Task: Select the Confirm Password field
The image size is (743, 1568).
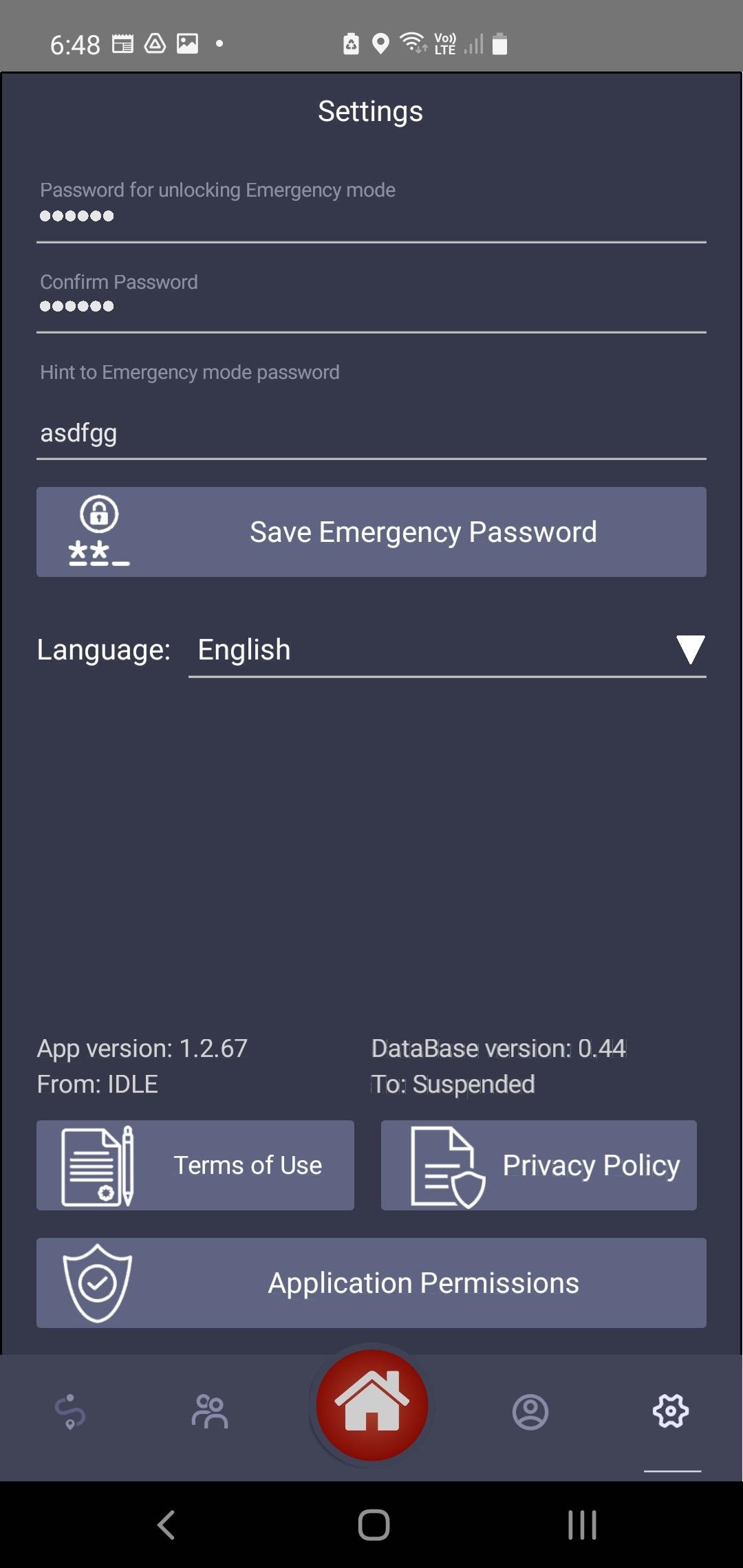Action: pyautogui.click(x=371, y=308)
